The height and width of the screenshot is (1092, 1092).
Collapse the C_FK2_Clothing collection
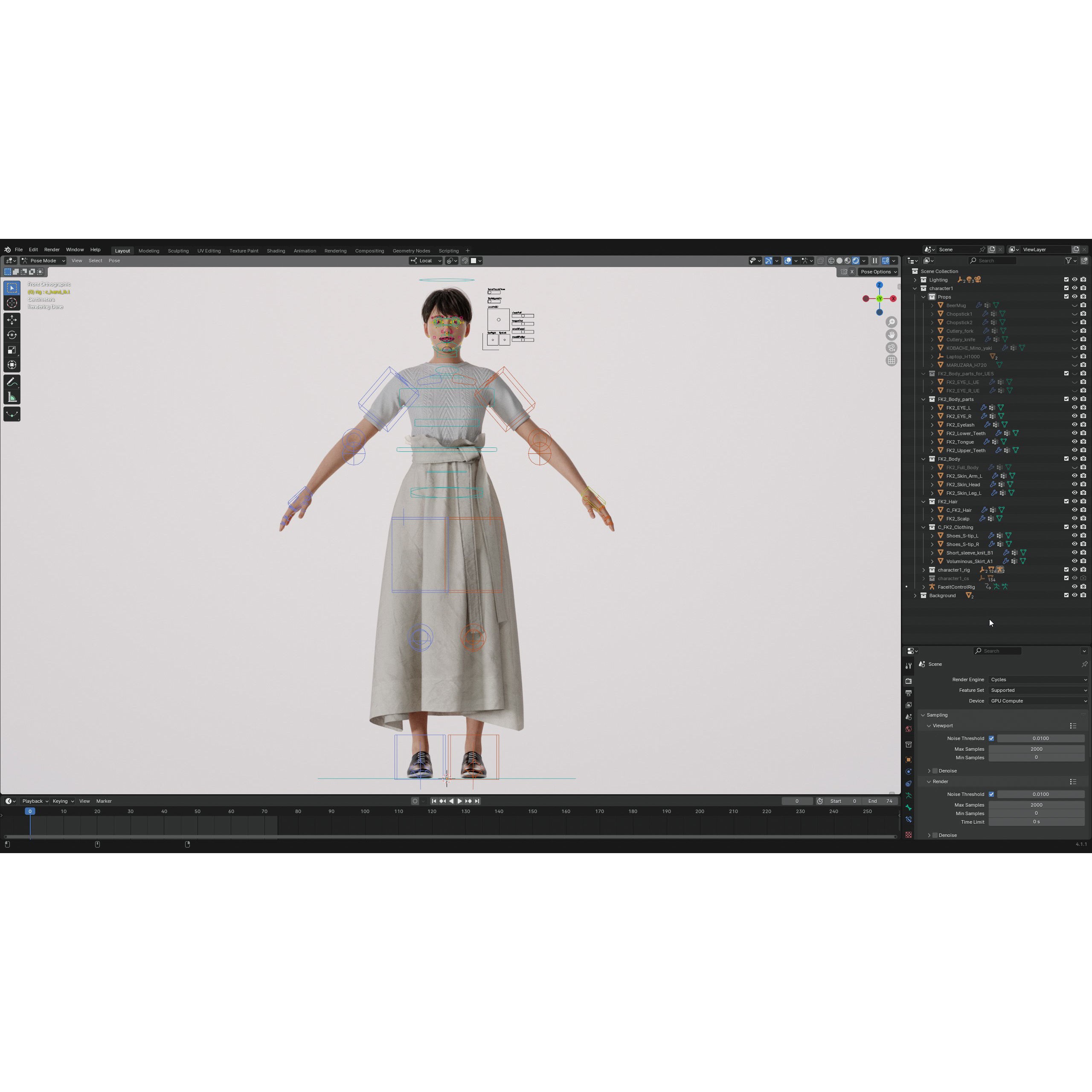pos(924,527)
